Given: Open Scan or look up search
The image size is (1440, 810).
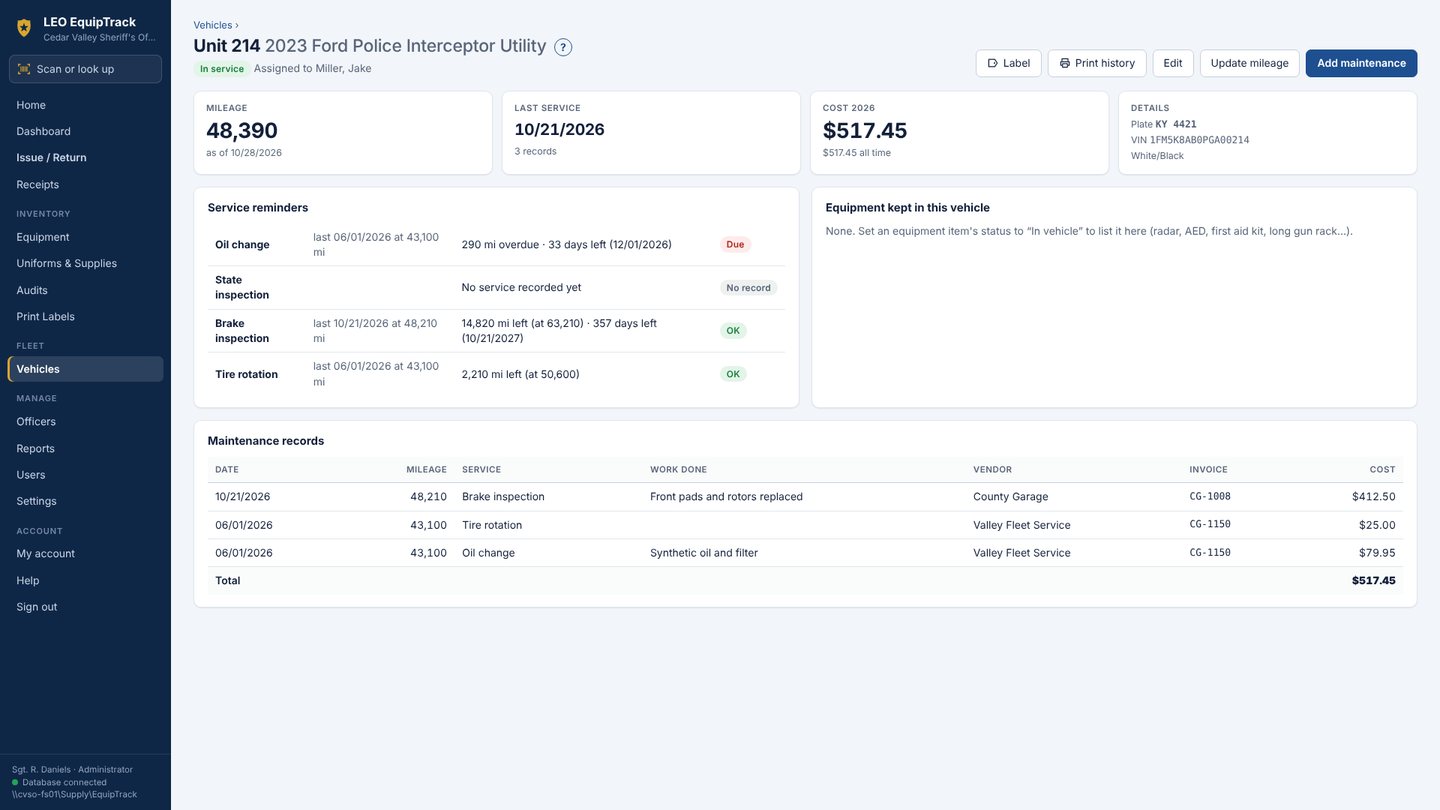Looking at the screenshot, I should (x=85, y=69).
